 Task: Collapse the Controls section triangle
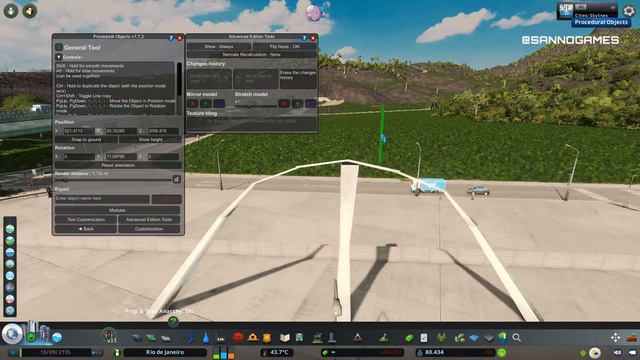point(58,57)
